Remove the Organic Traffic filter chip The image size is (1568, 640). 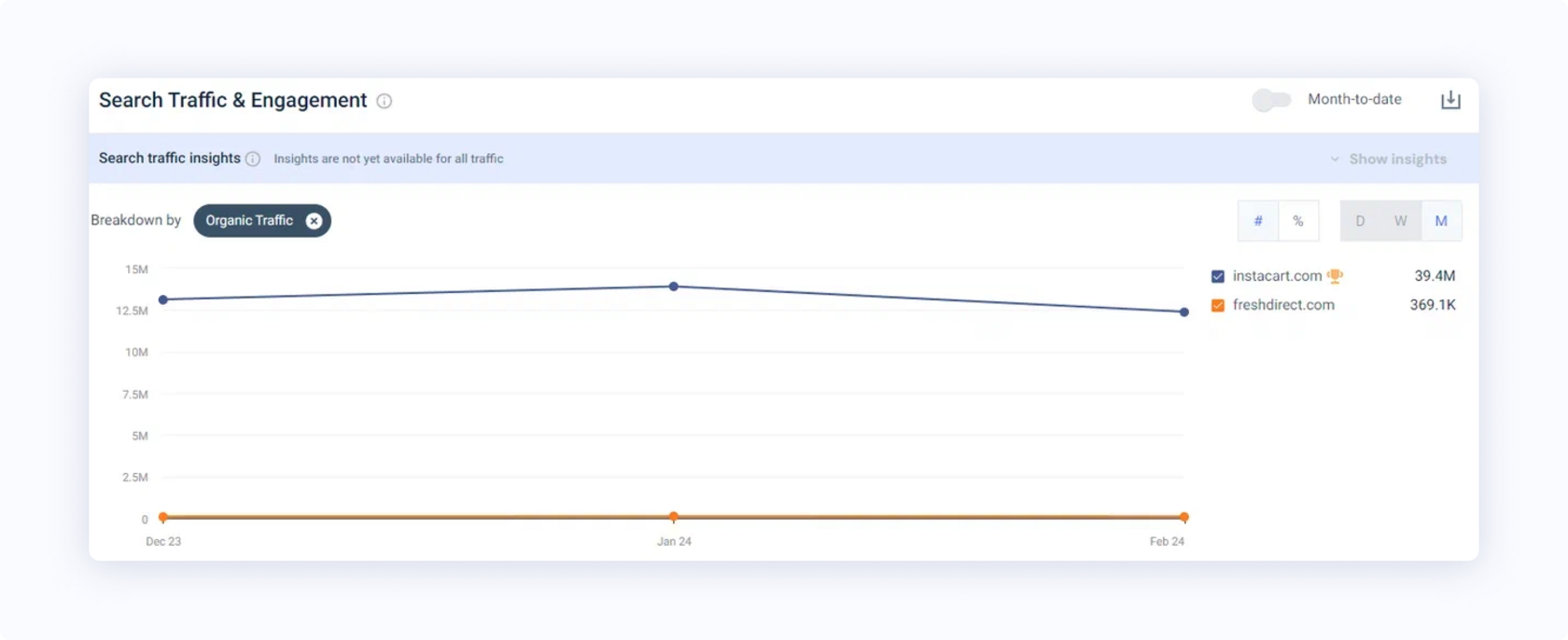click(315, 221)
